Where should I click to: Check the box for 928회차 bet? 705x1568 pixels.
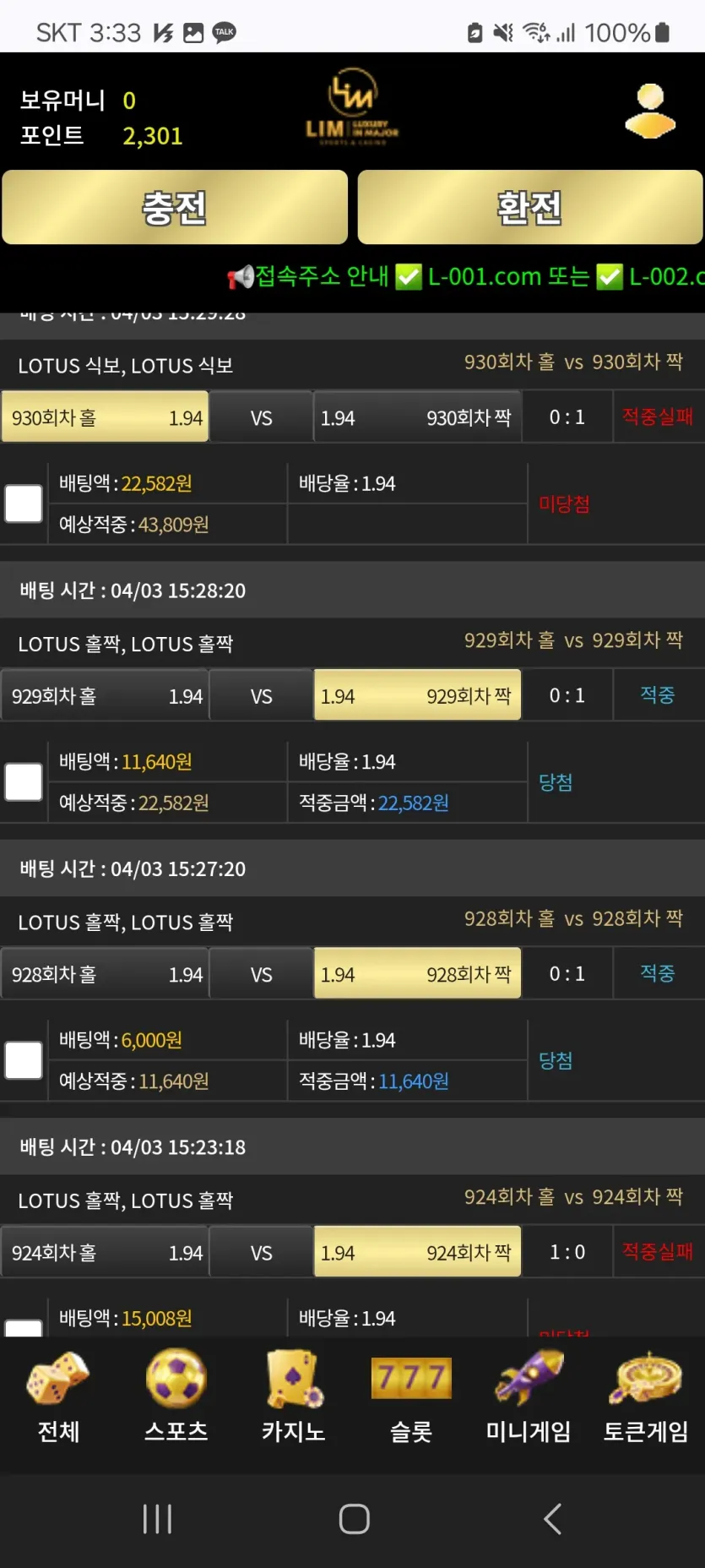pos(24,1059)
